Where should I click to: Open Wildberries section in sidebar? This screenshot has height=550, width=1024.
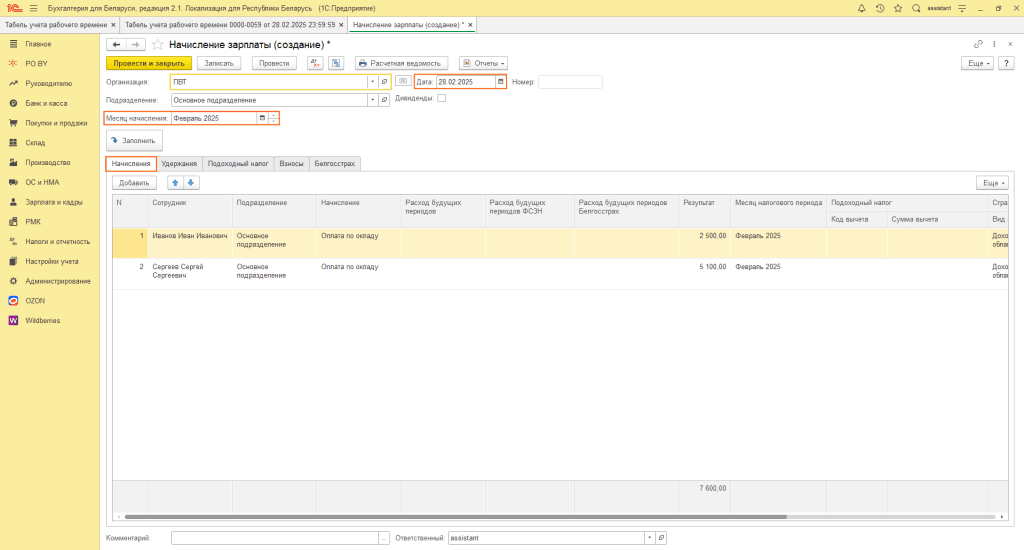point(42,321)
